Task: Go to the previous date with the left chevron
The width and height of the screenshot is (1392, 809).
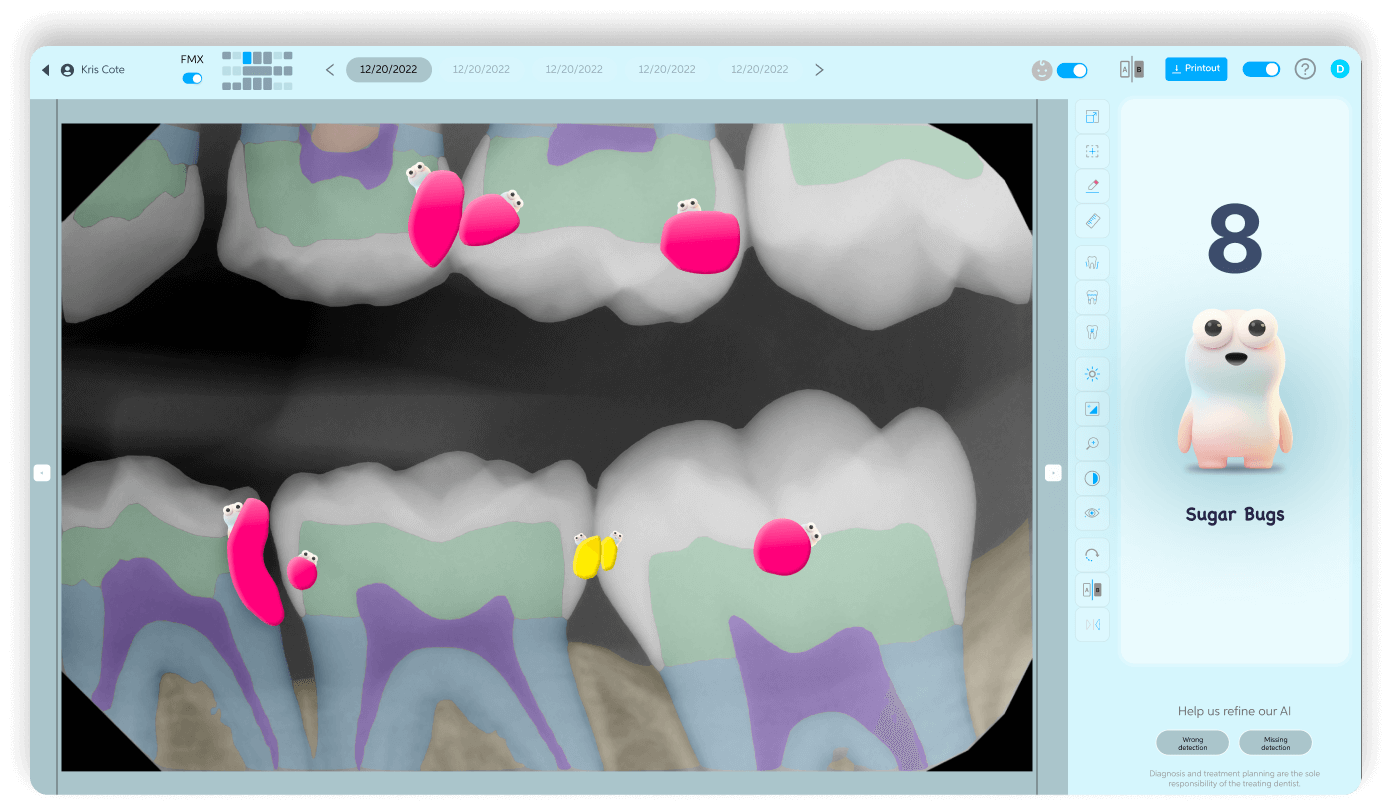Action: 330,70
